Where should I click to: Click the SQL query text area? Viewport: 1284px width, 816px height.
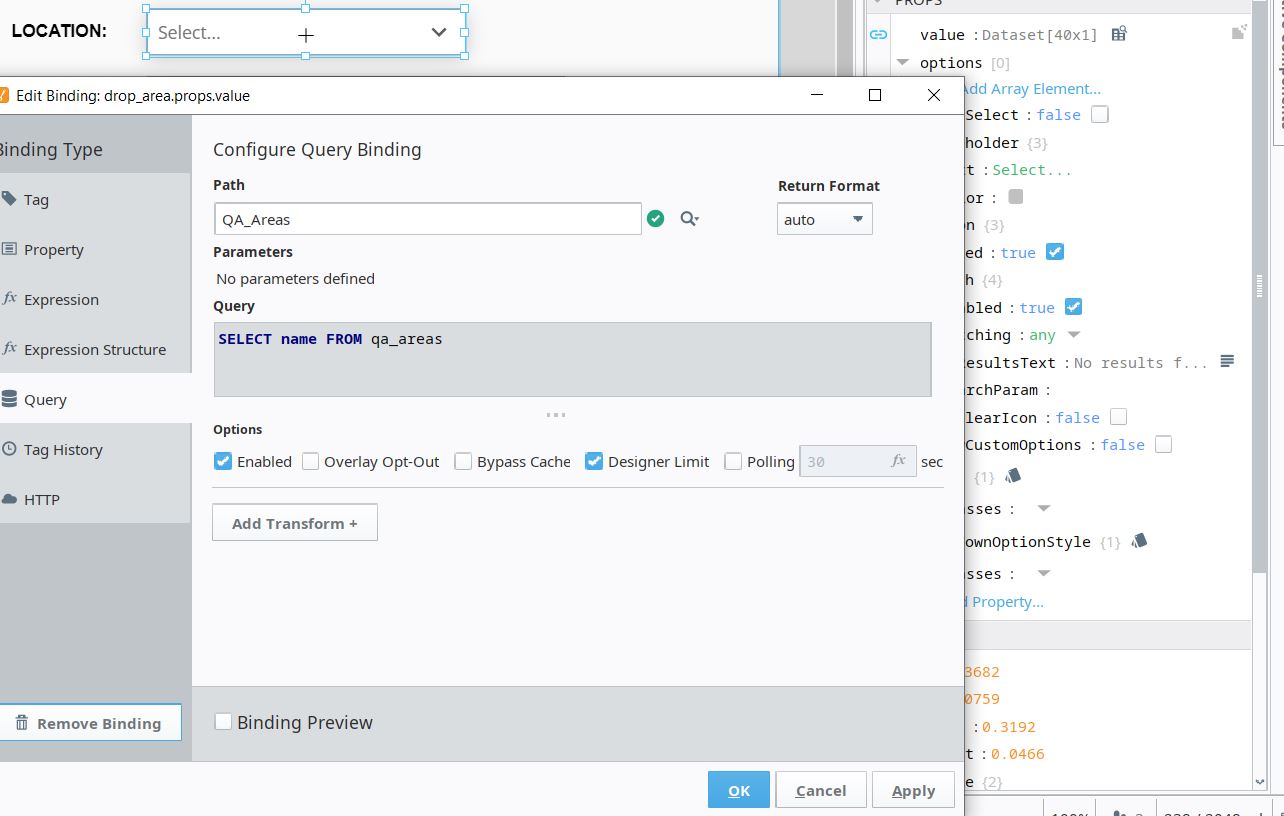pyautogui.click(x=573, y=360)
